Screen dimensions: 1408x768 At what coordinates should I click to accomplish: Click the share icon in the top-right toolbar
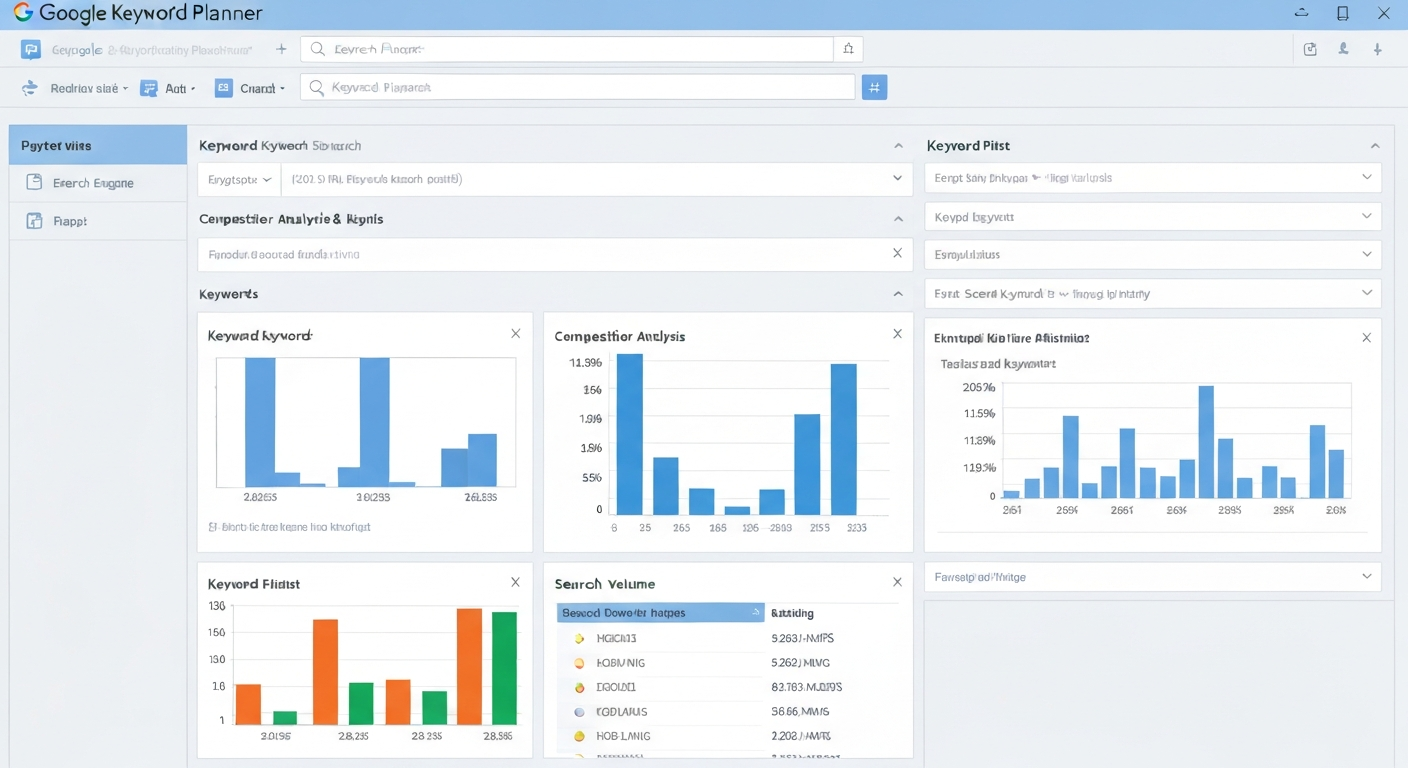point(1311,49)
